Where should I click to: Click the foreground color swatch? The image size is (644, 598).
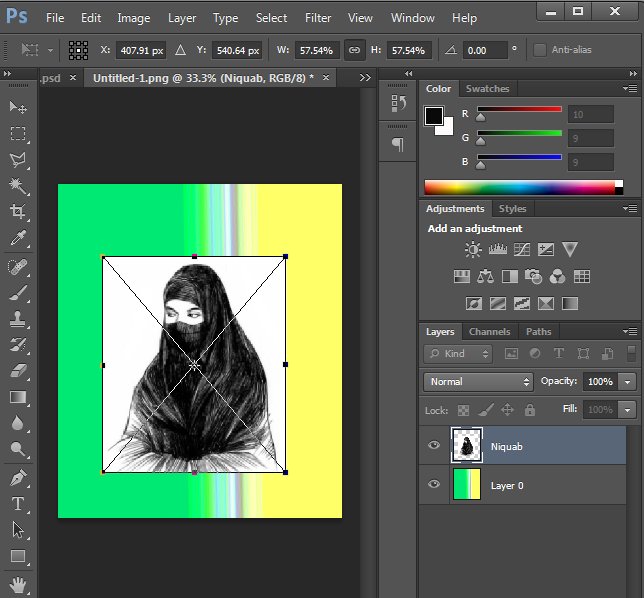click(434, 116)
